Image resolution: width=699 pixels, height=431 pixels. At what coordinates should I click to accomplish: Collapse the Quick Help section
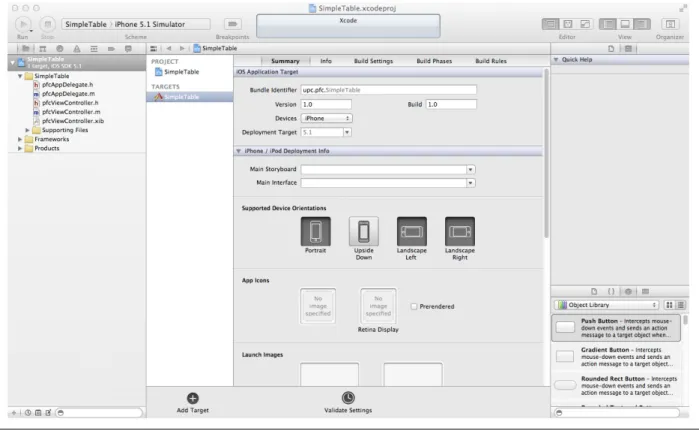tap(556, 59)
